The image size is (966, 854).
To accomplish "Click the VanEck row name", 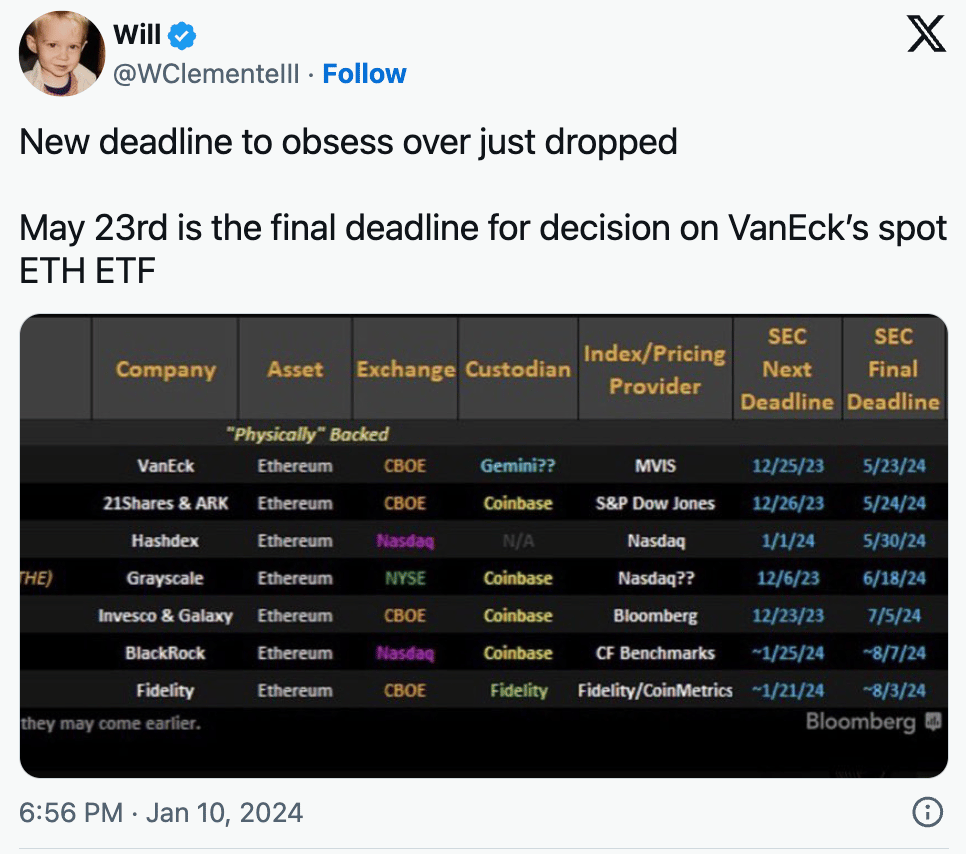I will (x=165, y=466).
